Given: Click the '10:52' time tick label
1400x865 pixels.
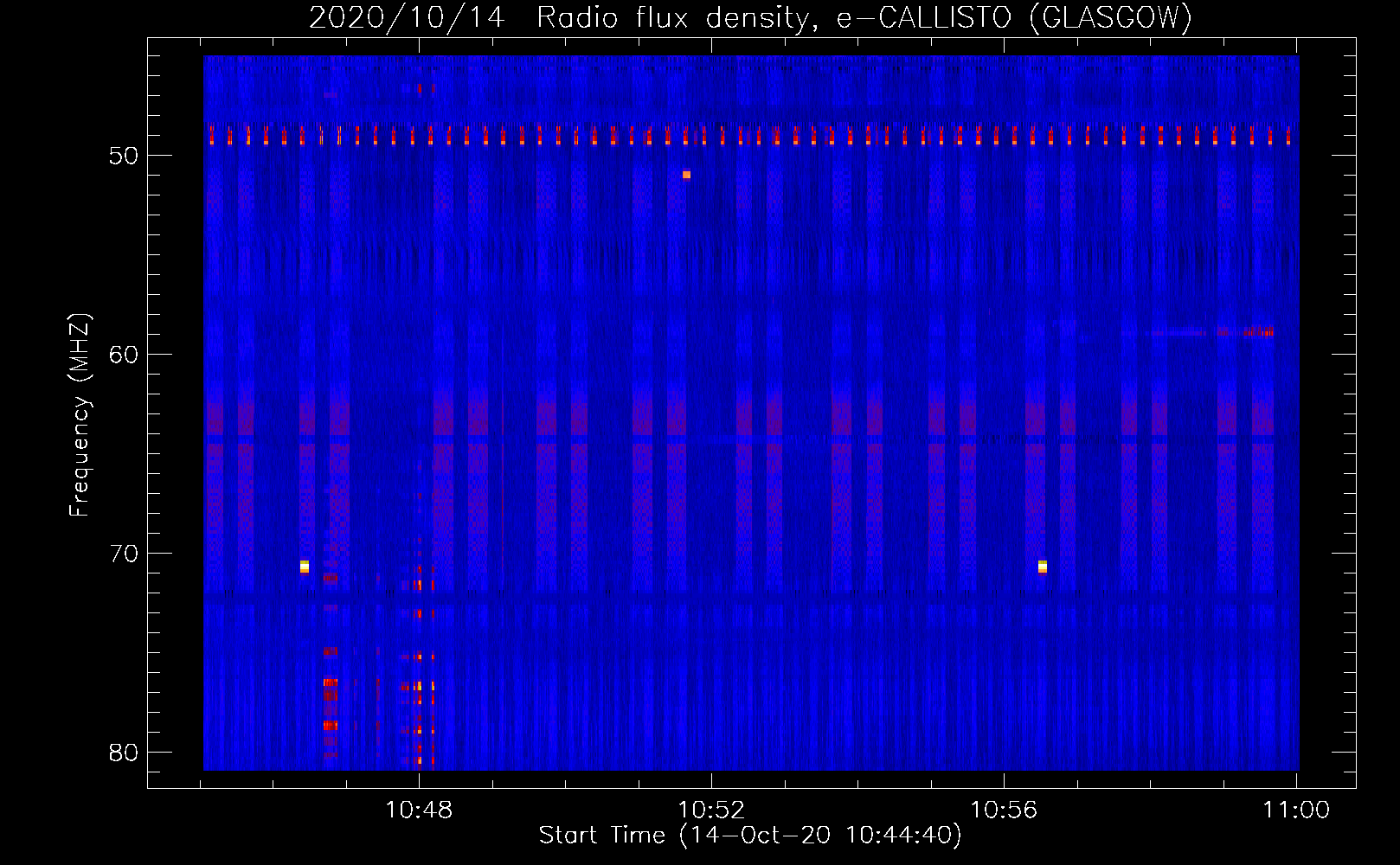Looking at the screenshot, I should [x=711, y=811].
